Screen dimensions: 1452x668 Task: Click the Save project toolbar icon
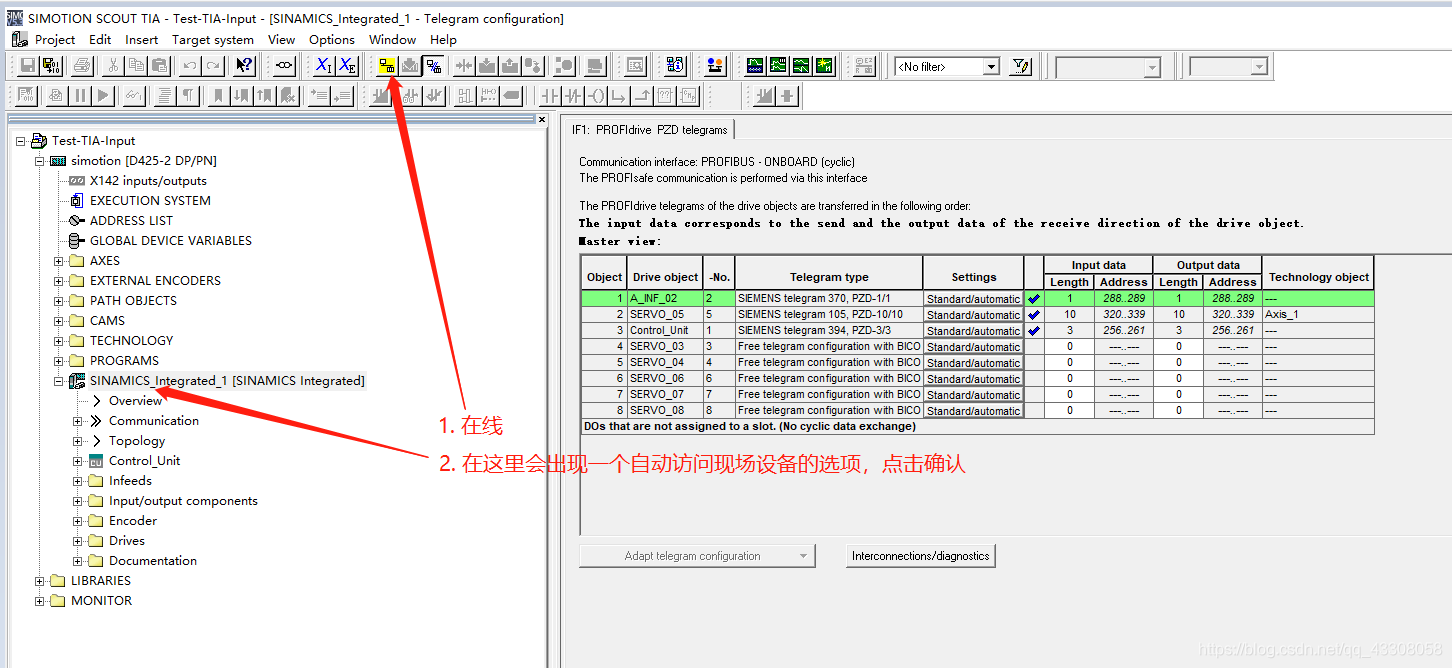coord(28,66)
